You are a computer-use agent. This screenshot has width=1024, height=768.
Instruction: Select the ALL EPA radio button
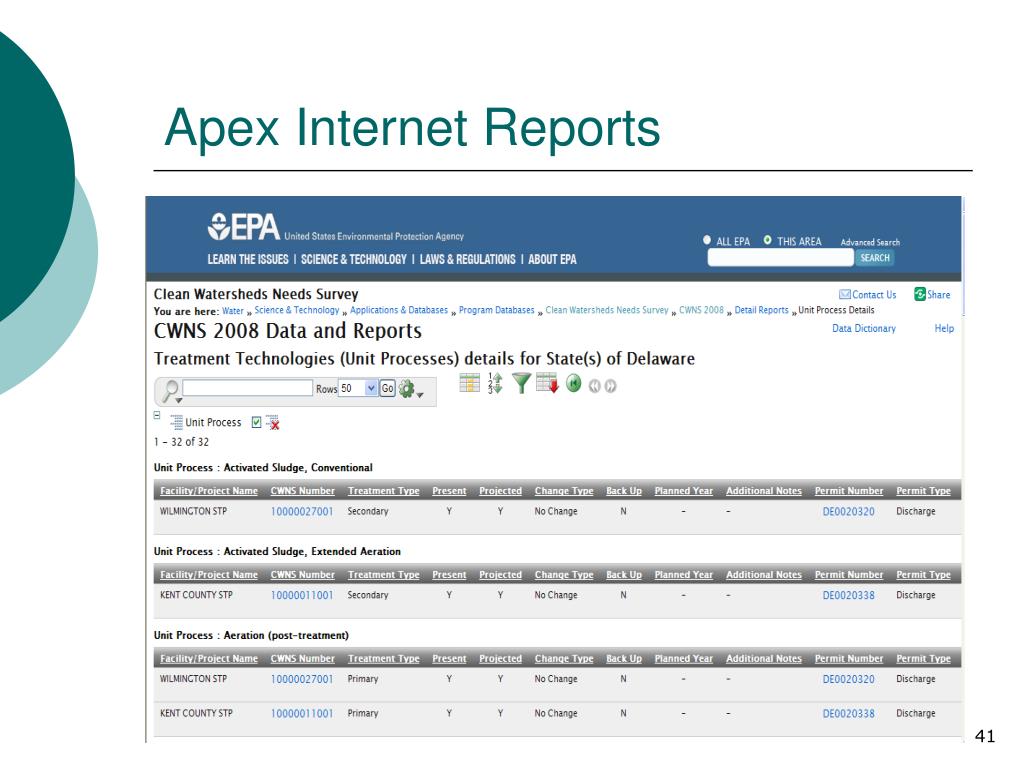coord(707,240)
